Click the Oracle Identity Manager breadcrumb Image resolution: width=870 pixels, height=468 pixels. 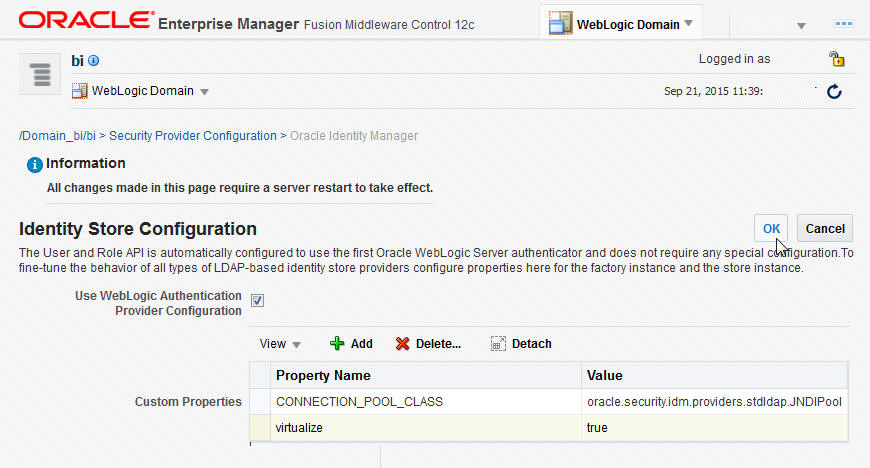pos(354,136)
